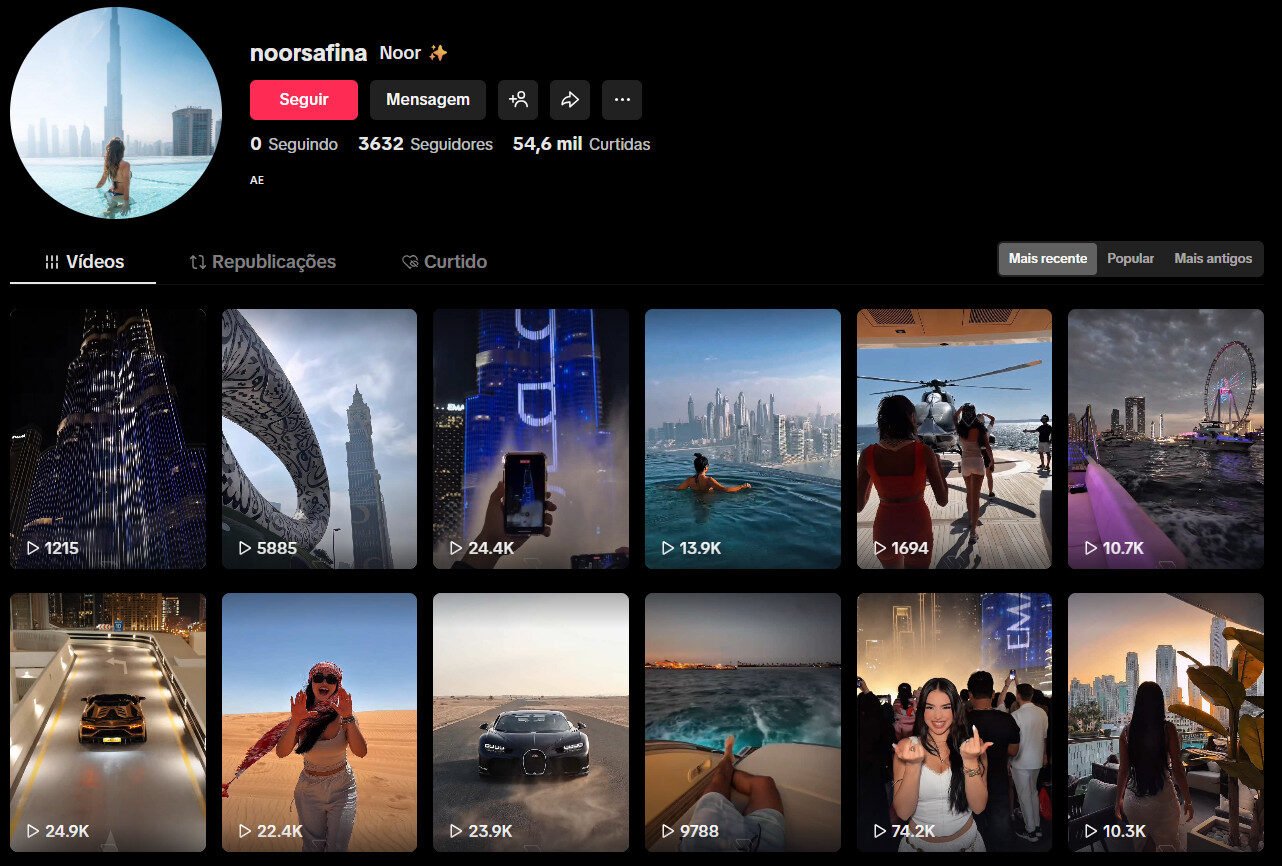Open the Curtido tab
1282x866 pixels.
(x=444, y=261)
